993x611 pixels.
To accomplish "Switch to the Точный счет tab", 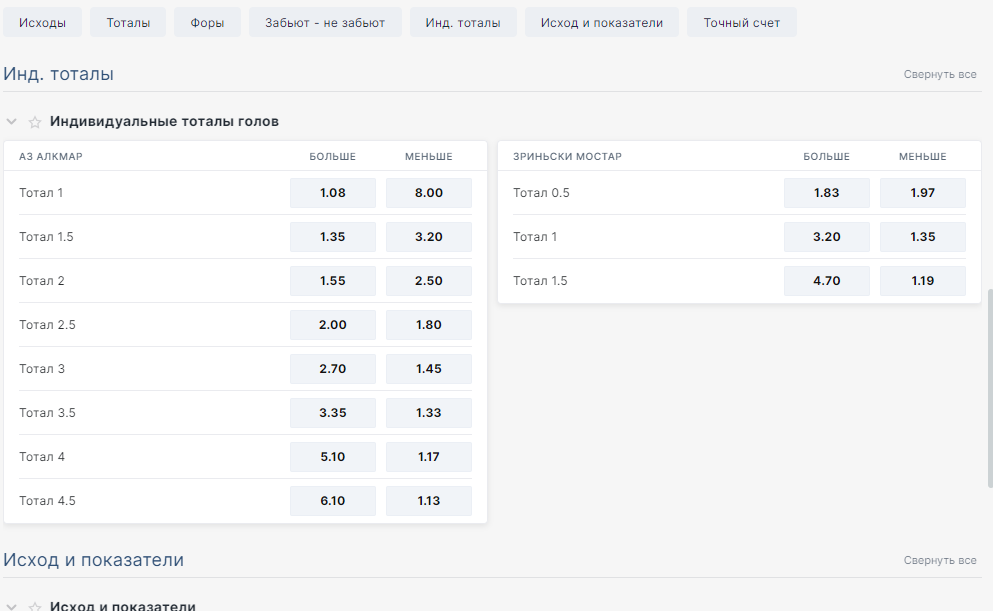I will (742, 22).
